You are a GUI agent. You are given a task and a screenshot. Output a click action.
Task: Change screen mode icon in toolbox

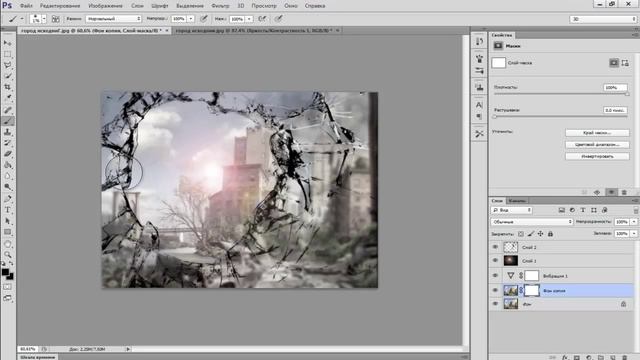(7, 298)
